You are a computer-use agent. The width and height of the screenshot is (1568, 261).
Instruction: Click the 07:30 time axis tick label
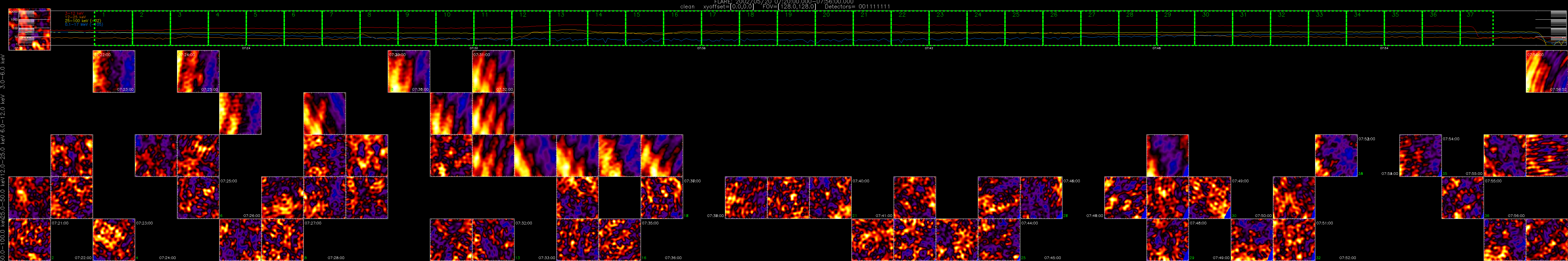pyautogui.click(x=473, y=47)
